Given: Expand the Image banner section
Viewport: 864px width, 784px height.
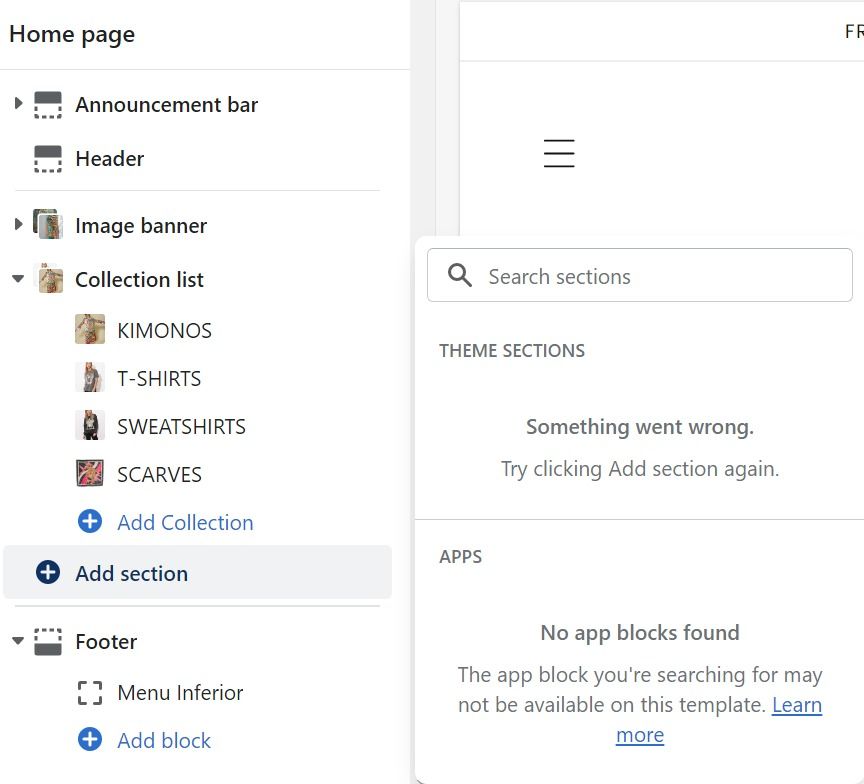Looking at the screenshot, I should (x=18, y=225).
